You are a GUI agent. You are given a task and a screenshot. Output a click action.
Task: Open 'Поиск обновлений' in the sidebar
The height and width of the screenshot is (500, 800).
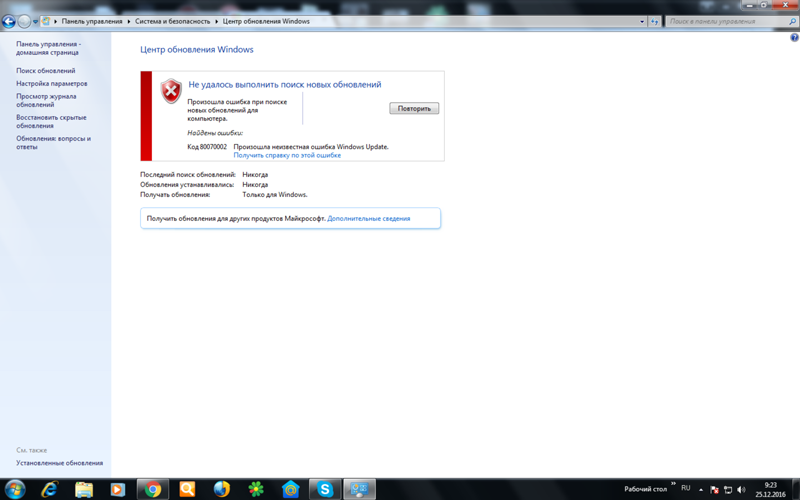(x=45, y=71)
